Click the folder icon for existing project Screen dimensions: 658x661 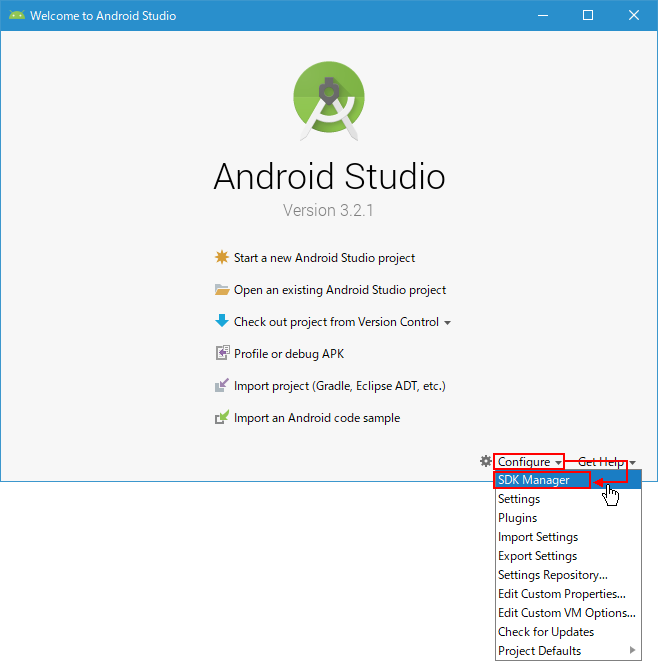coord(222,290)
